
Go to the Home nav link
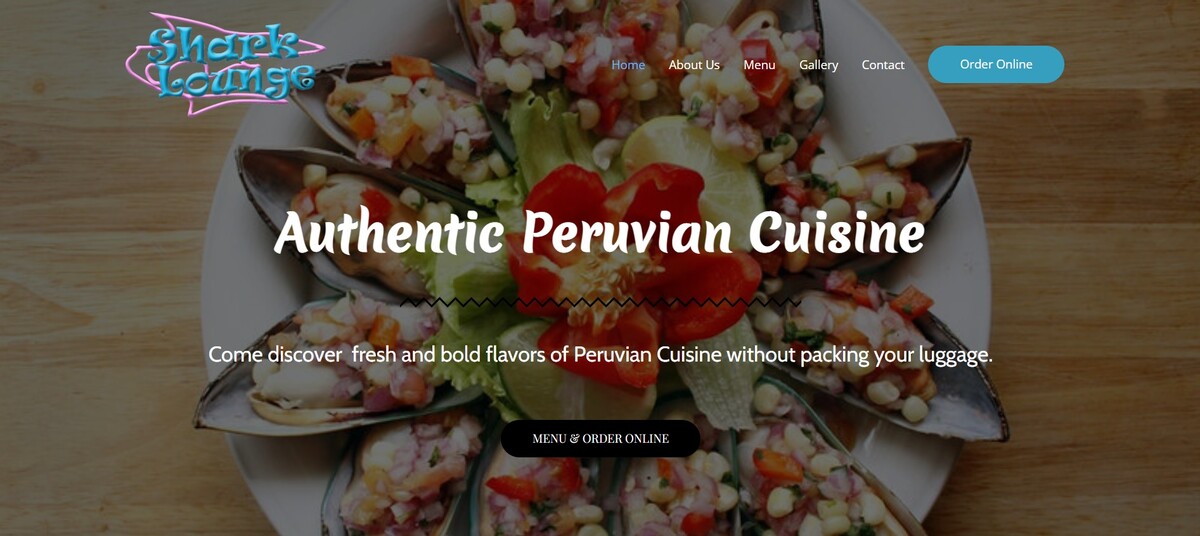(628, 65)
